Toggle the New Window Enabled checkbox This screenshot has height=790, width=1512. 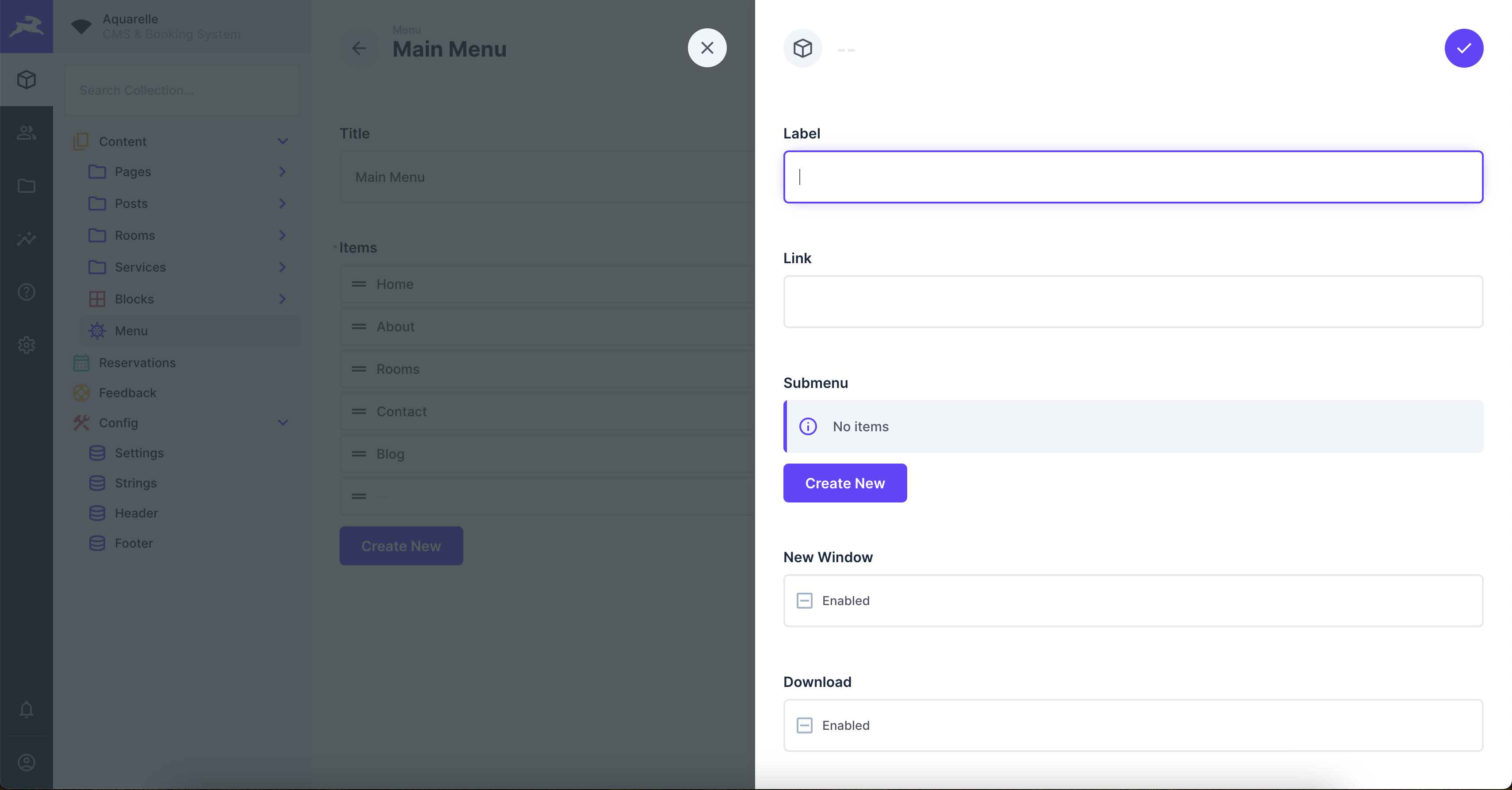tap(804, 601)
